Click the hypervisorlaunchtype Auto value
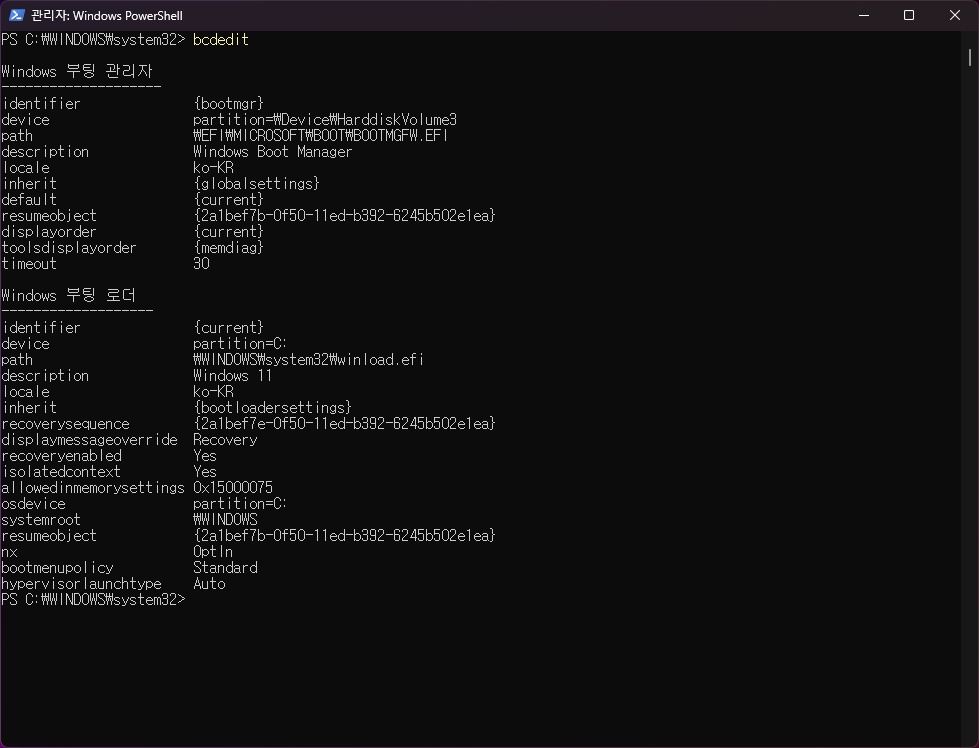 [x=209, y=584]
